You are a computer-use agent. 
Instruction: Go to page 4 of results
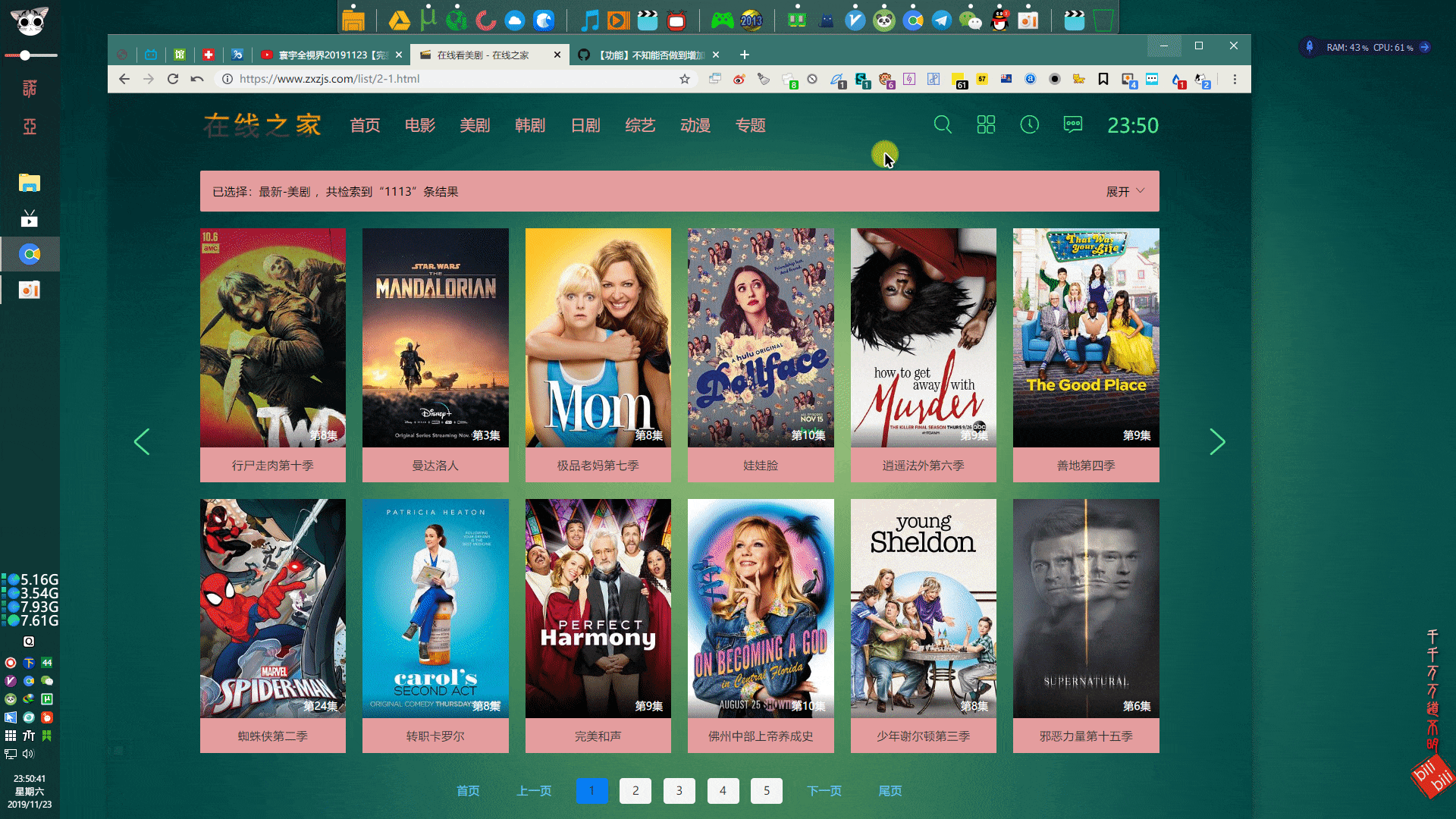pyautogui.click(x=723, y=791)
